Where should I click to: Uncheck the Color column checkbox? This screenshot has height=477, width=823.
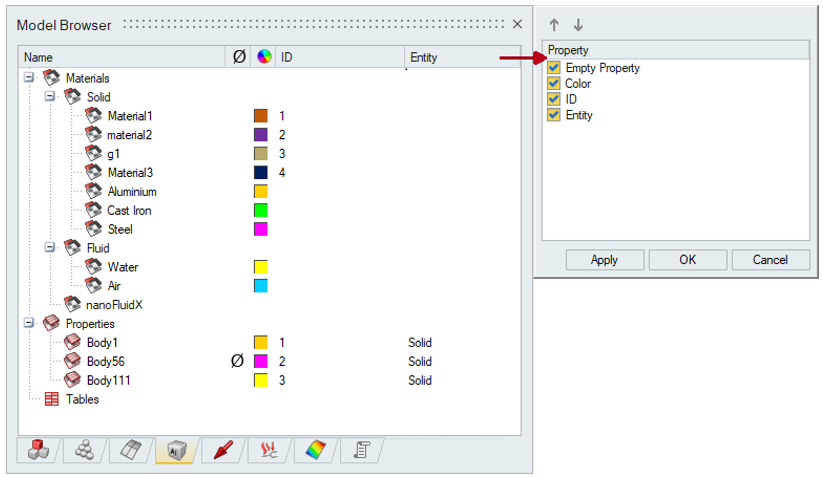553,83
